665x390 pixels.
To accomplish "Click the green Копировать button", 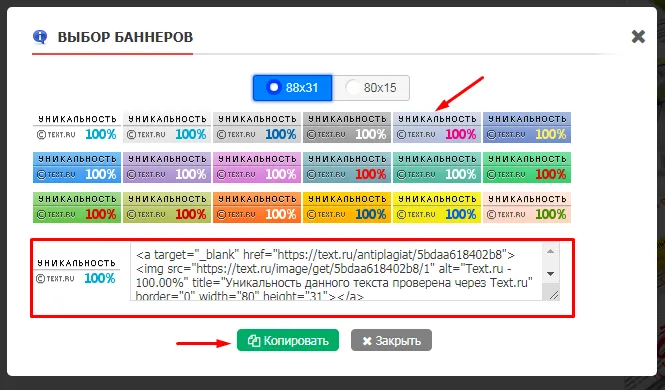I will click(x=288, y=340).
